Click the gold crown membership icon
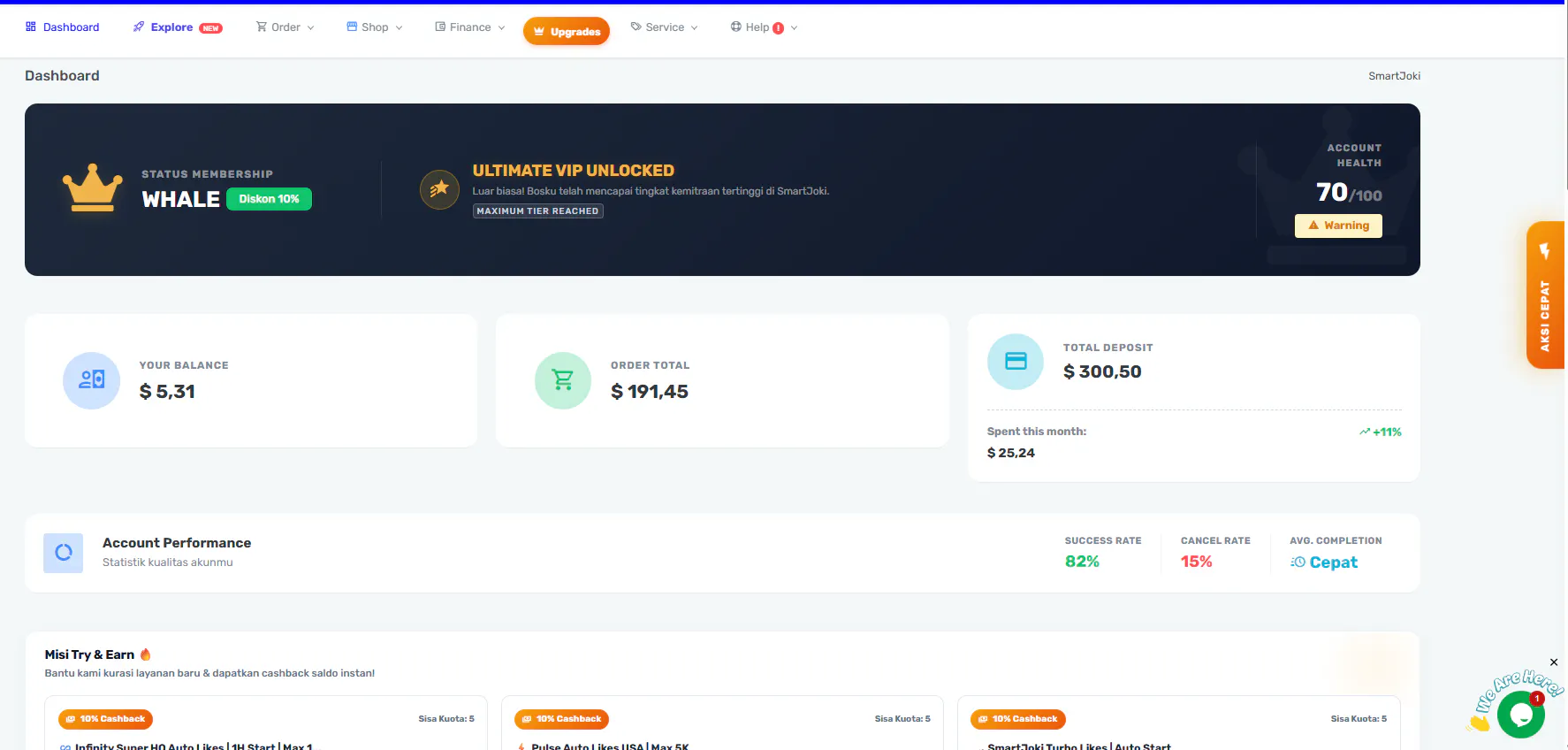The width and height of the screenshot is (1568, 750). (x=92, y=188)
